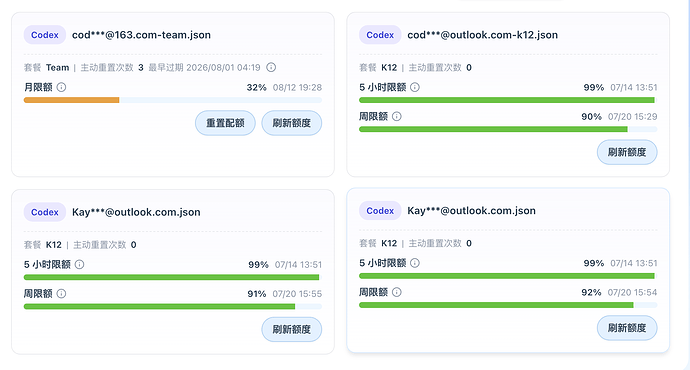Click 周限额 info icon in the 92% weekly card

(x=396, y=292)
